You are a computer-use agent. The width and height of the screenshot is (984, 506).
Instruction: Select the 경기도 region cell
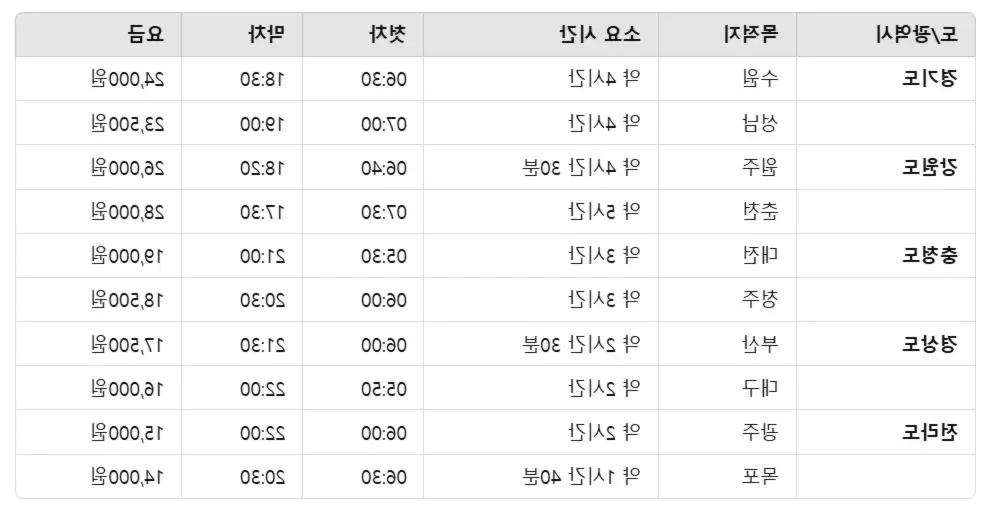click(886, 78)
